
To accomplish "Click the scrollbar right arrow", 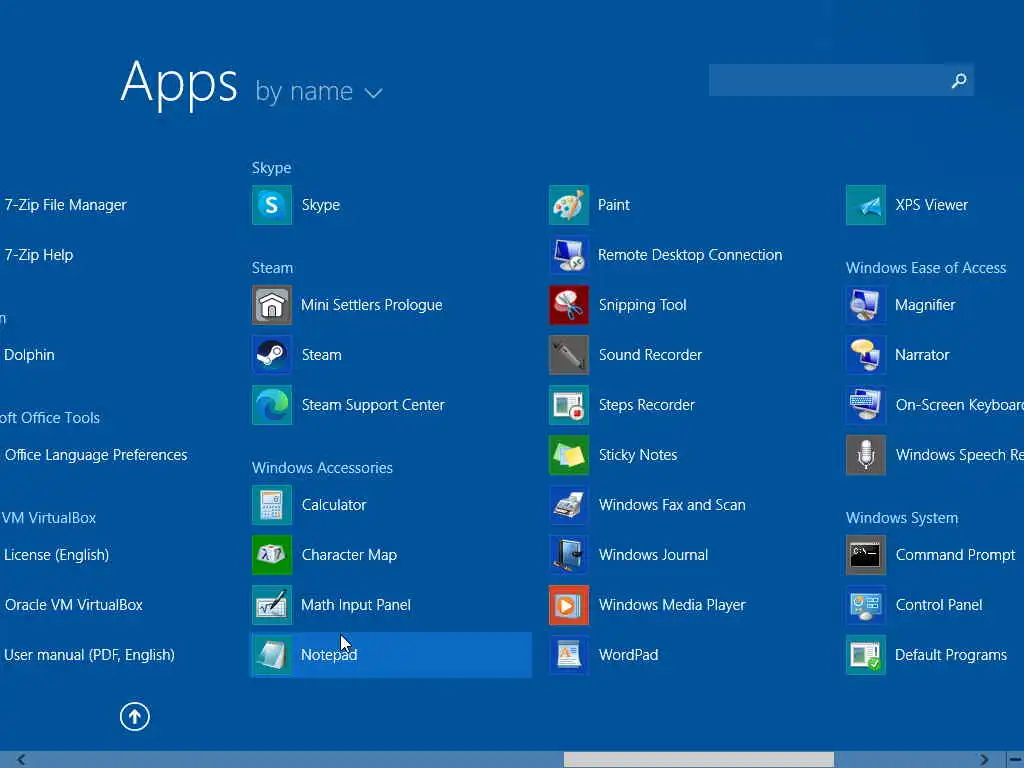I will pos(984,760).
